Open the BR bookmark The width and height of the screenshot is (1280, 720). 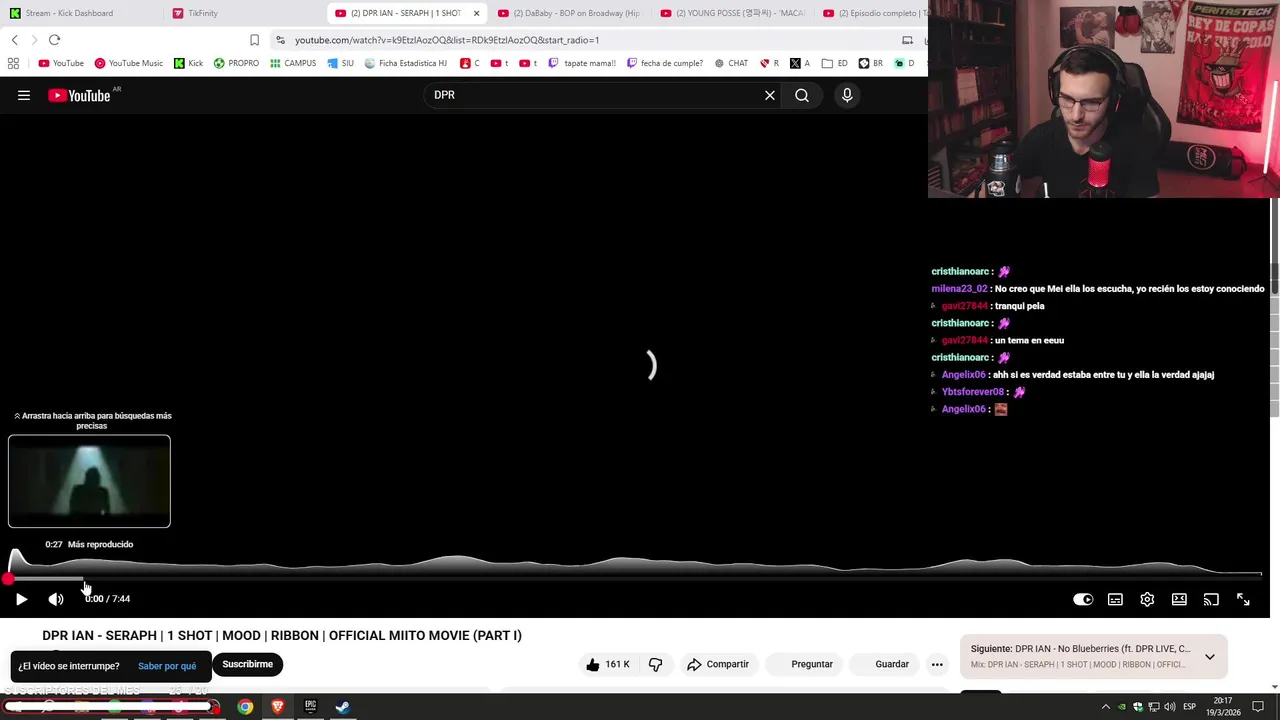click(x=871, y=63)
